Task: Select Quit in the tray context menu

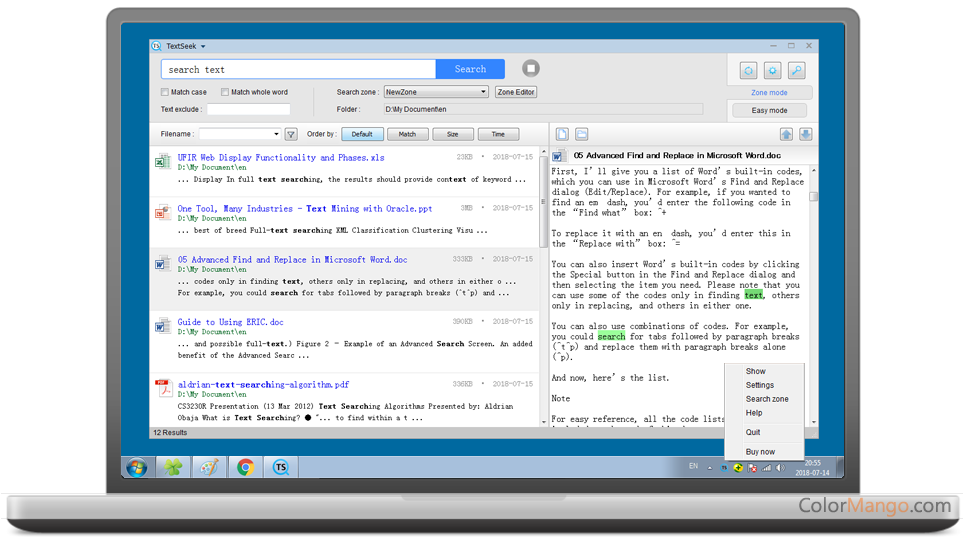Action: click(753, 432)
